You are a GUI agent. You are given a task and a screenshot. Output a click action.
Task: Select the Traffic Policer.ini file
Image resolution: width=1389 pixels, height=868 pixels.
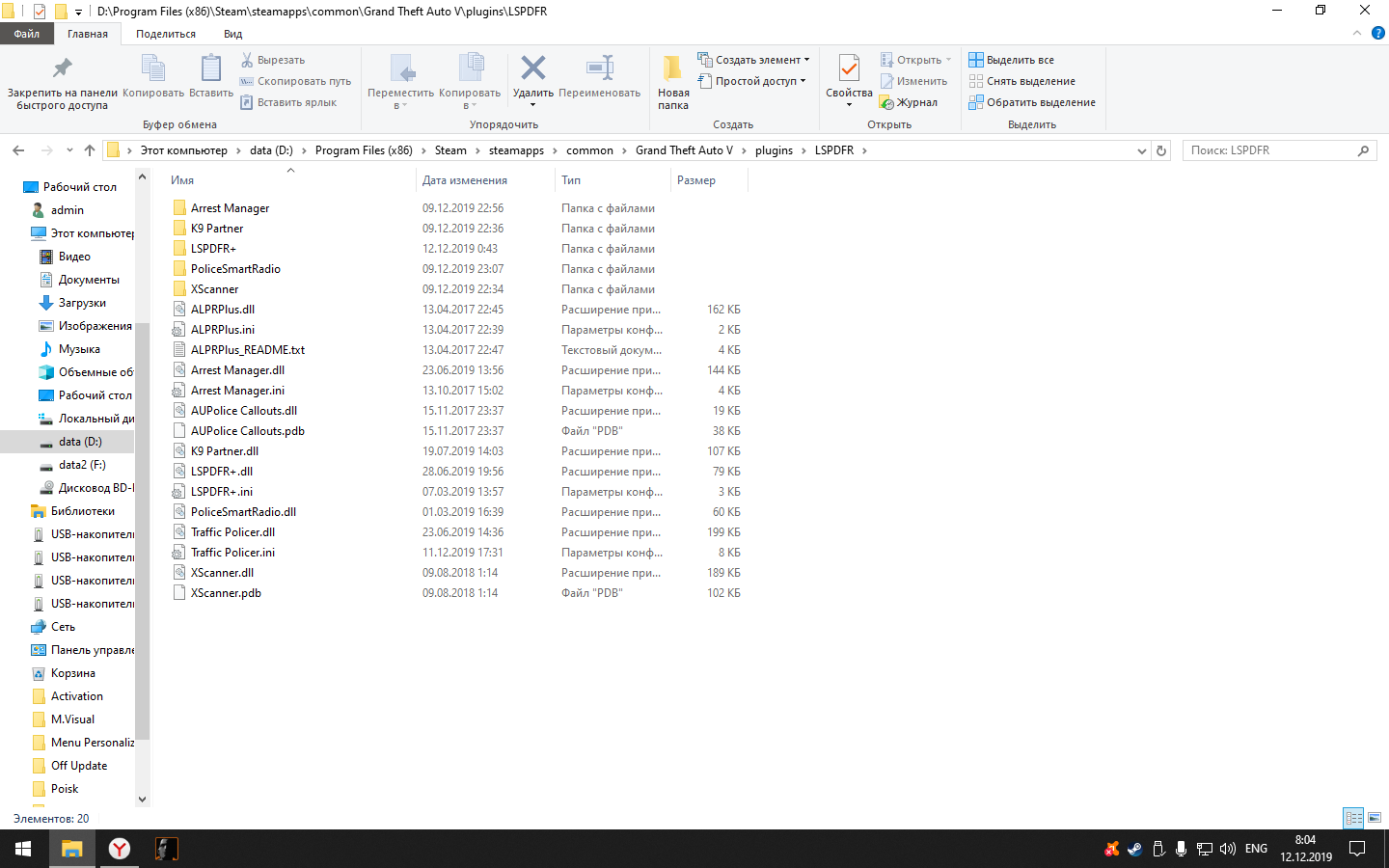(x=232, y=553)
